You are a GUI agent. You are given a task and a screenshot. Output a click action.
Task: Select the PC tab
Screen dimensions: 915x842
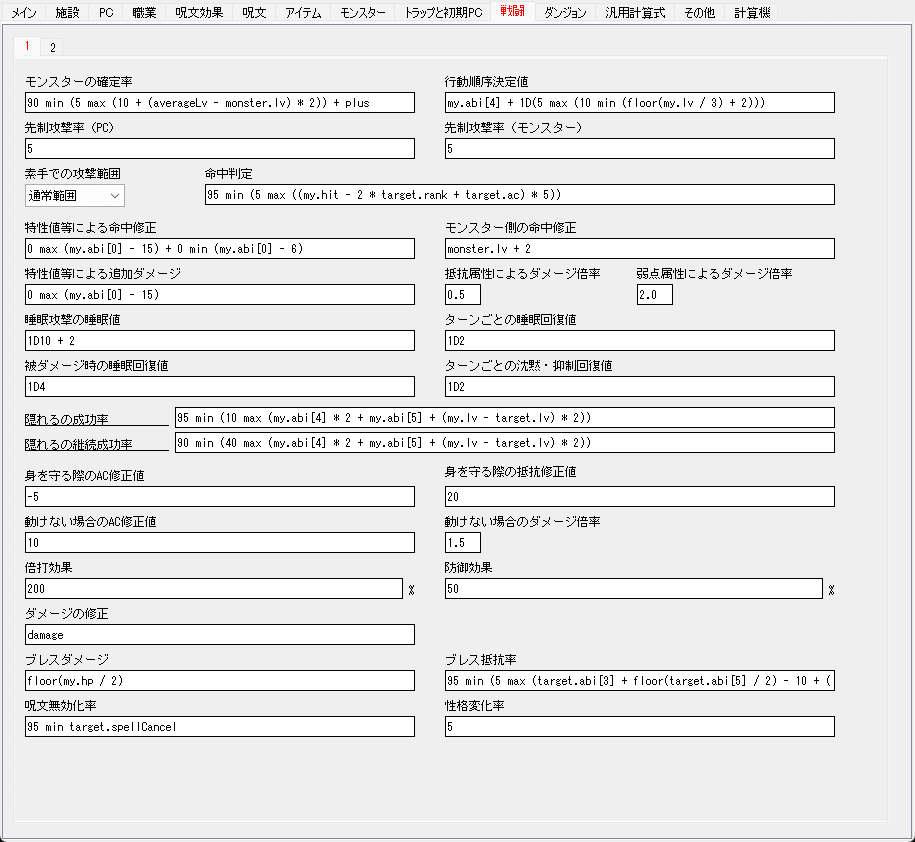(x=106, y=12)
